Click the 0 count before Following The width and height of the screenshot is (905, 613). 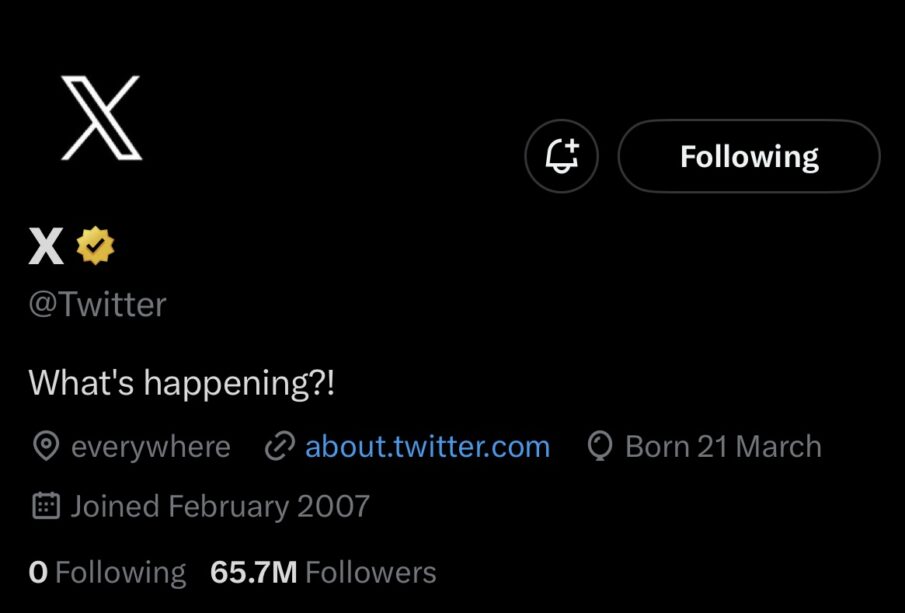pos(38,573)
